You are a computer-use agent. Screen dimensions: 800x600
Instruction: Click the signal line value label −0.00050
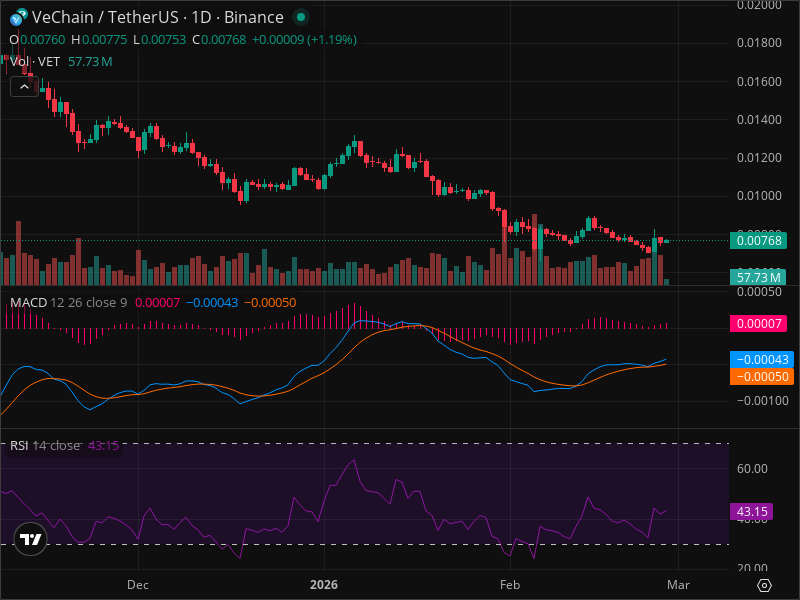[x=761, y=377]
